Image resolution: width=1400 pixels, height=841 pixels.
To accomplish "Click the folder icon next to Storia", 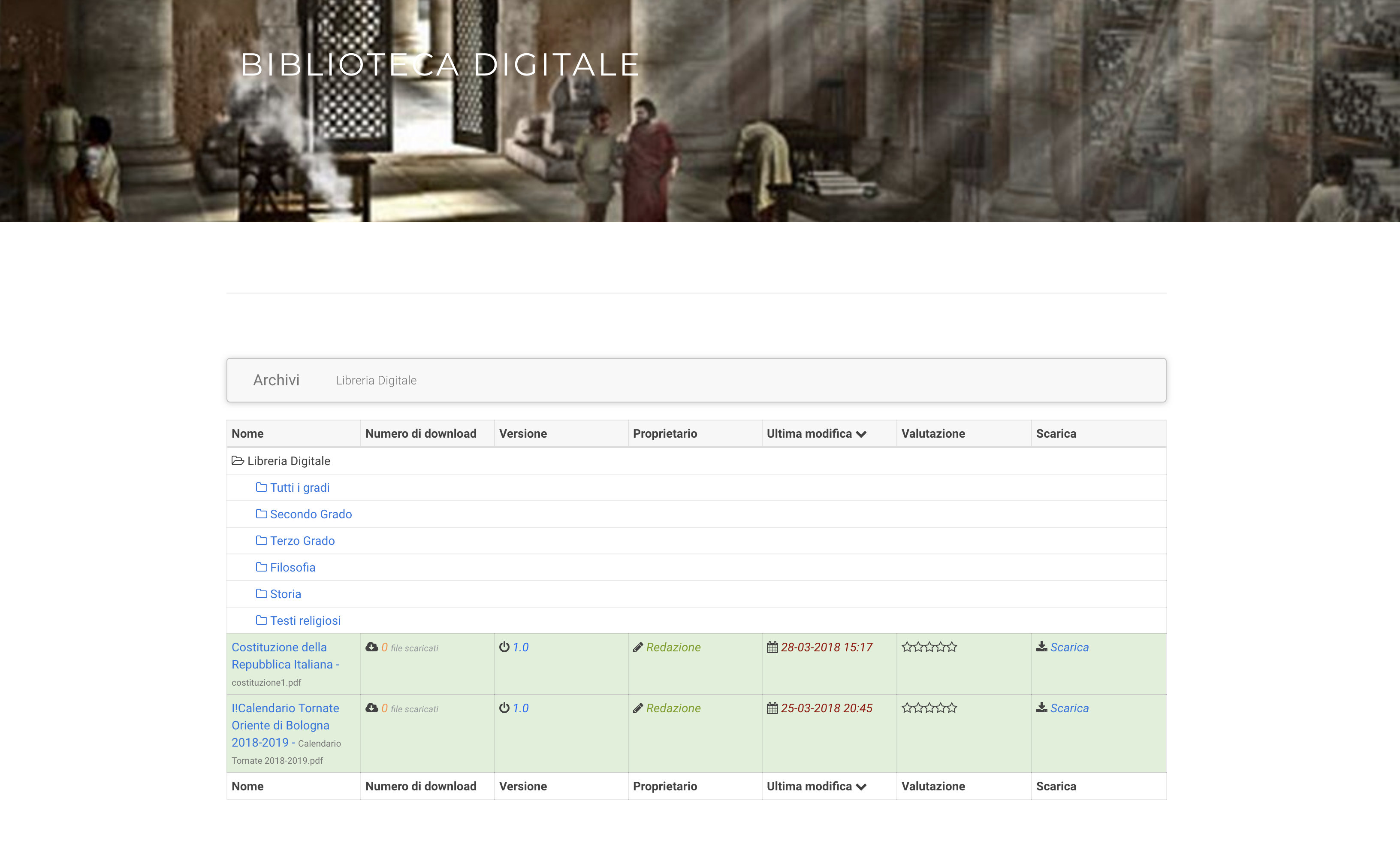I will point(261,594).
